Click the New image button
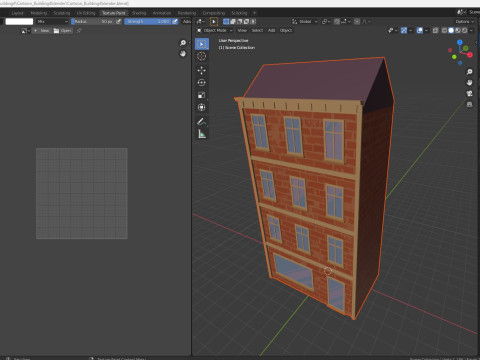The height and width of the screenshot is (360, 480). point(41,31)
